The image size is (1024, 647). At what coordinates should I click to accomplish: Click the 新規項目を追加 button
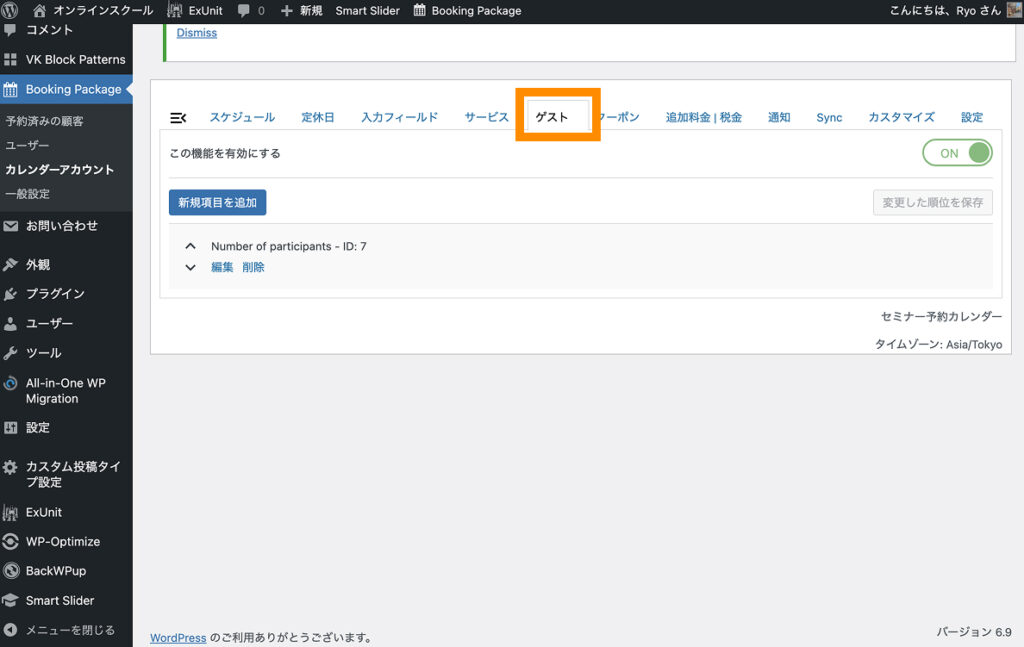point(217,203)
